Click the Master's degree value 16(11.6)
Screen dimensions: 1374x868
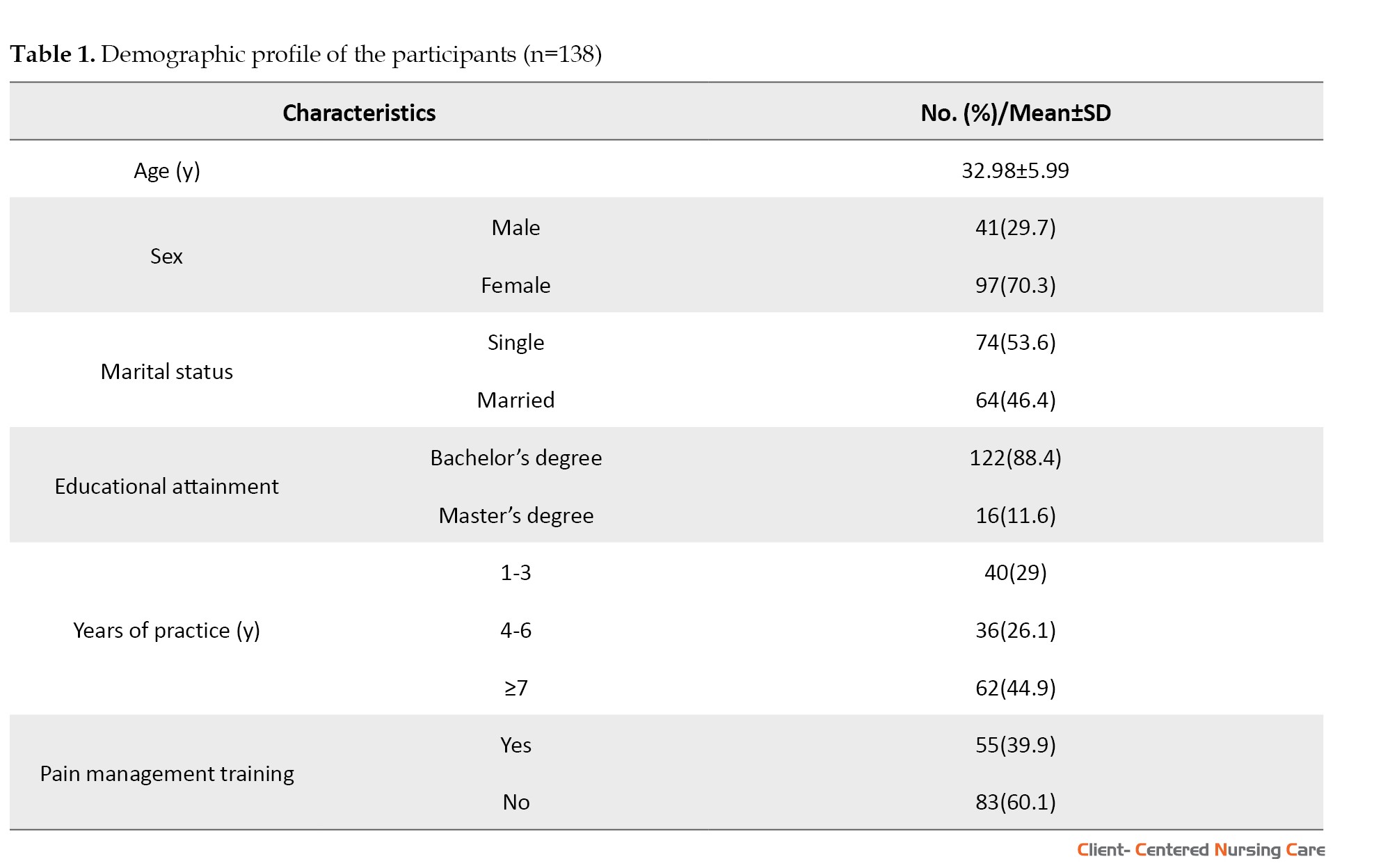[1016, 515]
